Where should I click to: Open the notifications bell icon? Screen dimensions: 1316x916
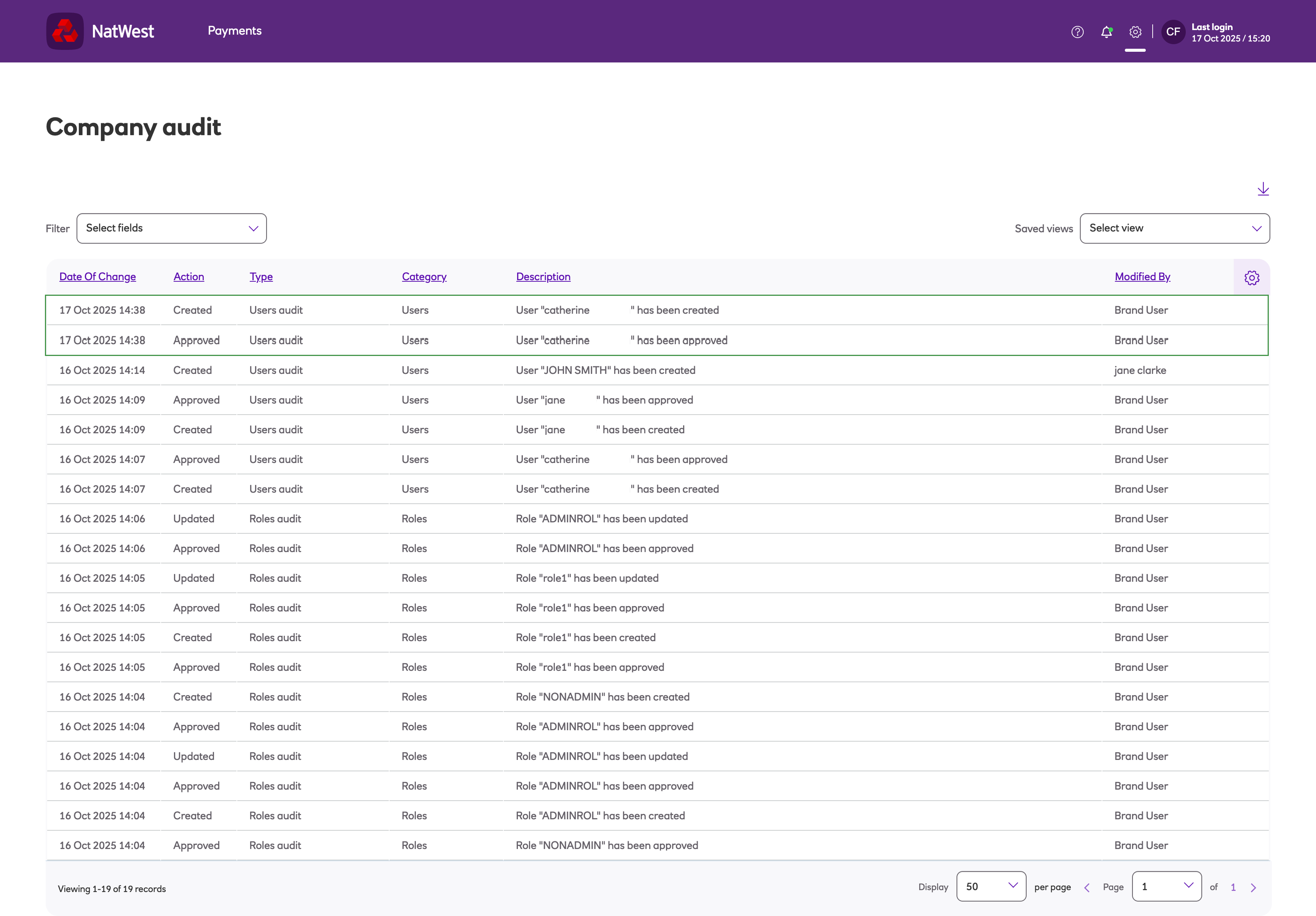coord(1106,32)
